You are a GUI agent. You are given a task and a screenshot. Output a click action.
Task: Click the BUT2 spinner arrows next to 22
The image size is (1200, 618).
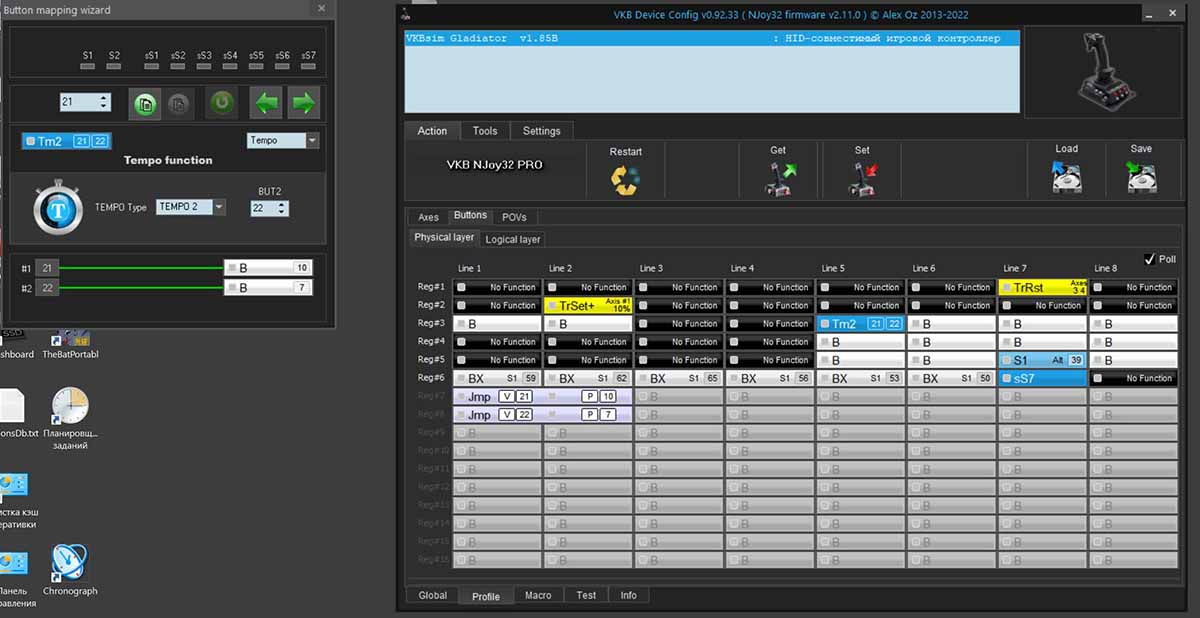pyautogui.click(x=282, y=208)
